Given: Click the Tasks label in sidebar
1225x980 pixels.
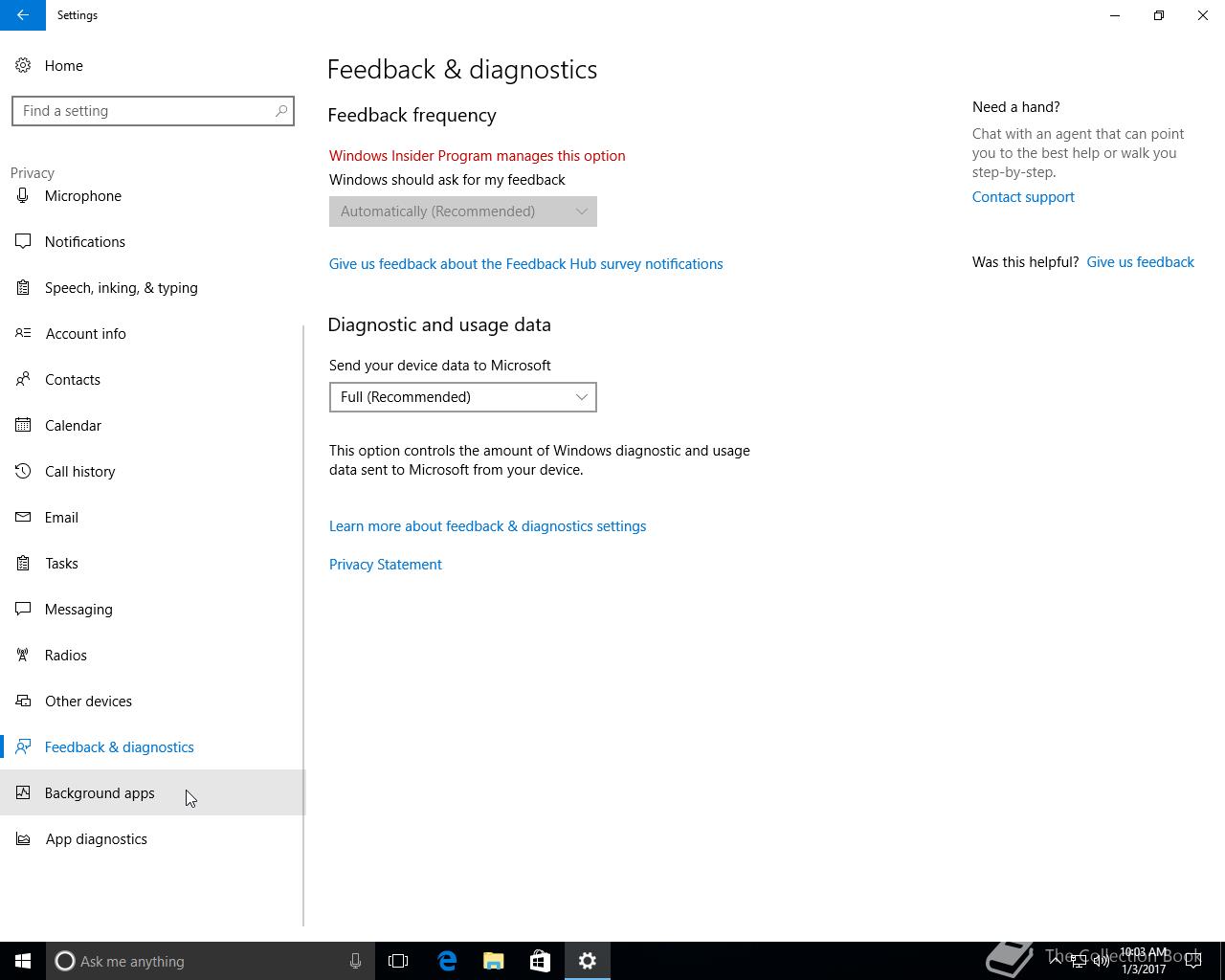Looking at the screenshot, I should click(x=61, y=564).
